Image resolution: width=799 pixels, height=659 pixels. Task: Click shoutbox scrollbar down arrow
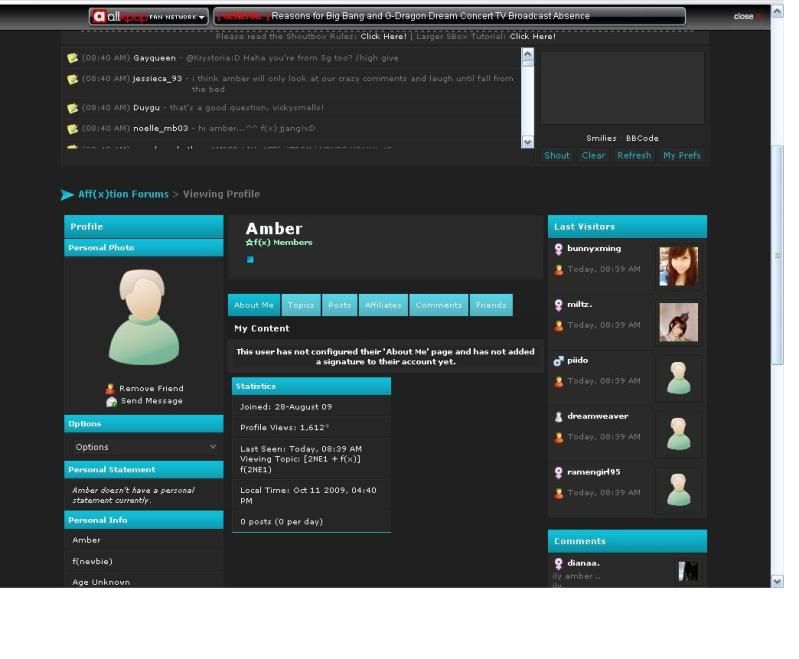(528, 142)
